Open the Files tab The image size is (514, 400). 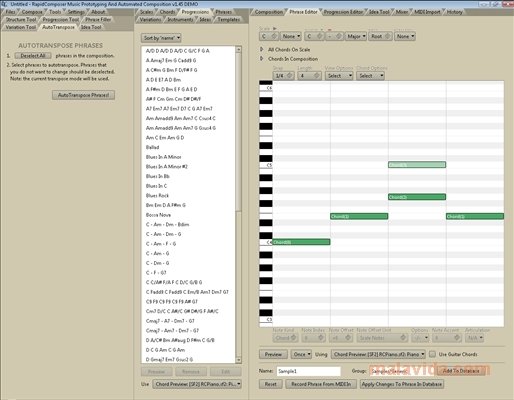[x=10, y=12]
